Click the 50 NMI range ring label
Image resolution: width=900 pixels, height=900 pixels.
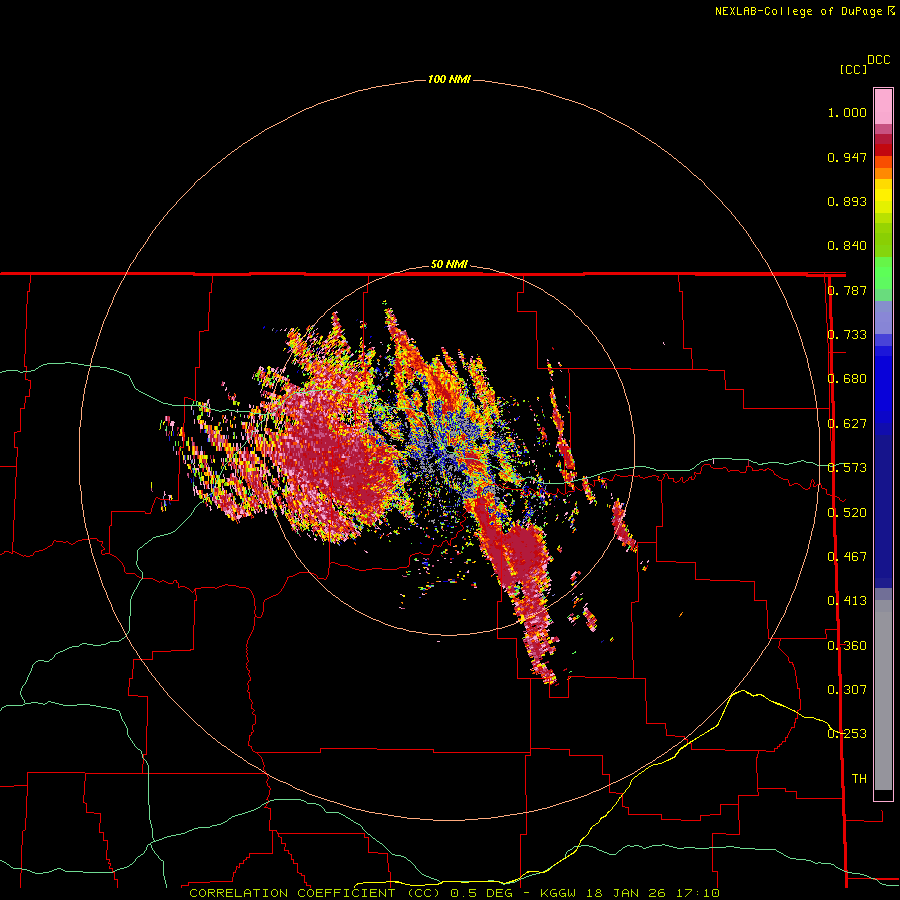pos(449,264)
